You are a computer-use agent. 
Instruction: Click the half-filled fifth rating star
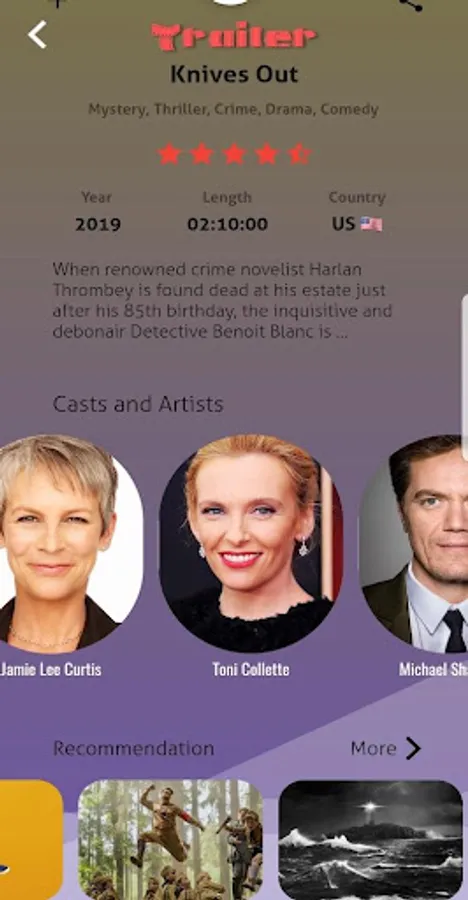click(300, 154)
